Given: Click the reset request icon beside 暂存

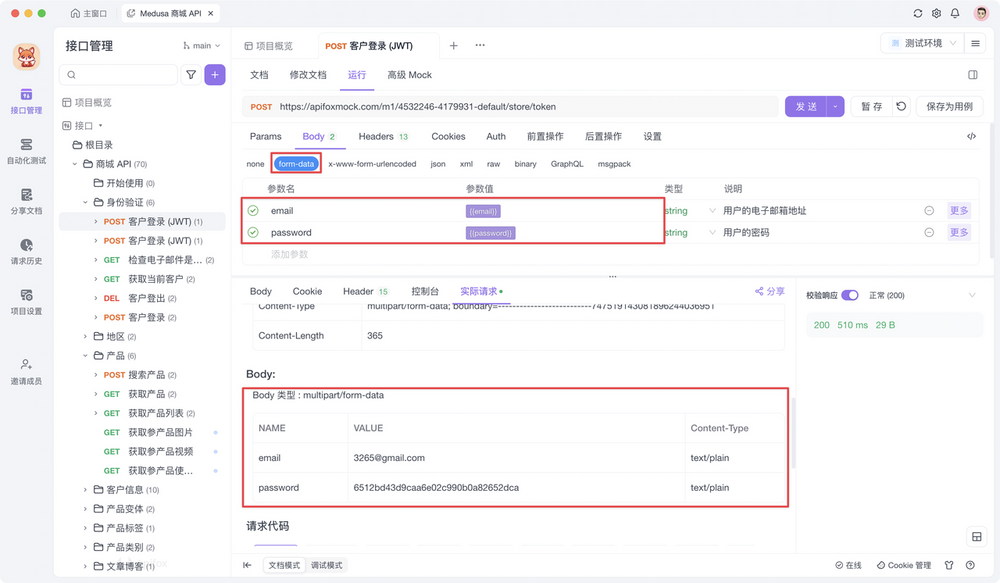Looking at the screenshot, I should pos(901,107).
